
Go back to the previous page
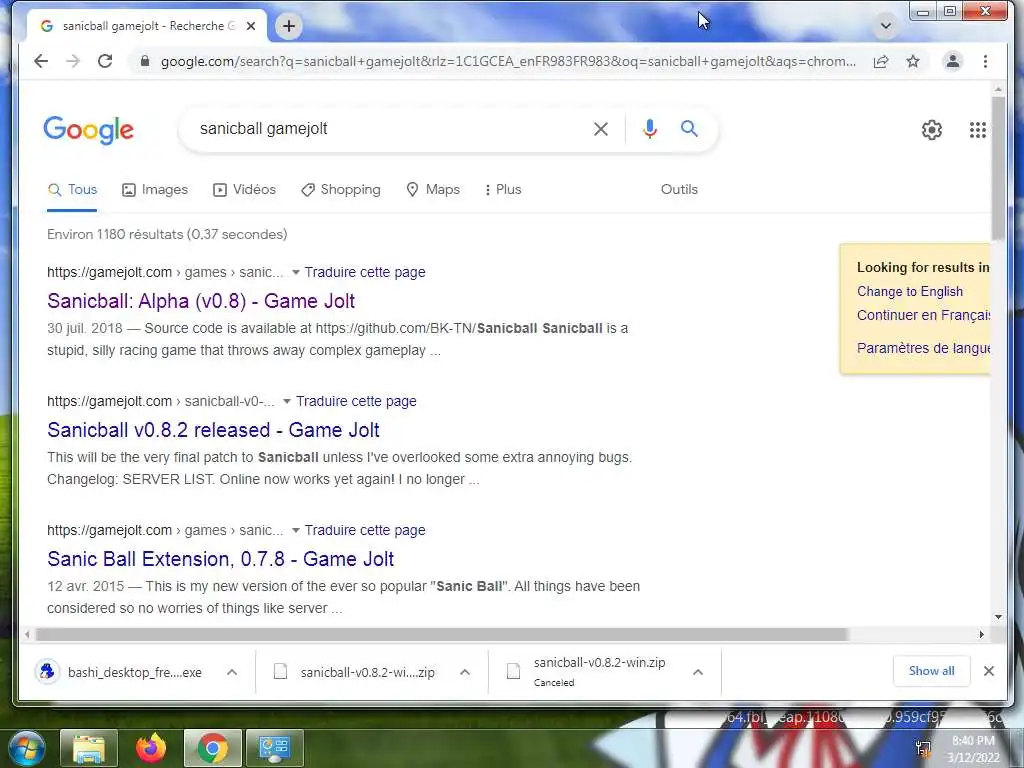click(41, 61)
